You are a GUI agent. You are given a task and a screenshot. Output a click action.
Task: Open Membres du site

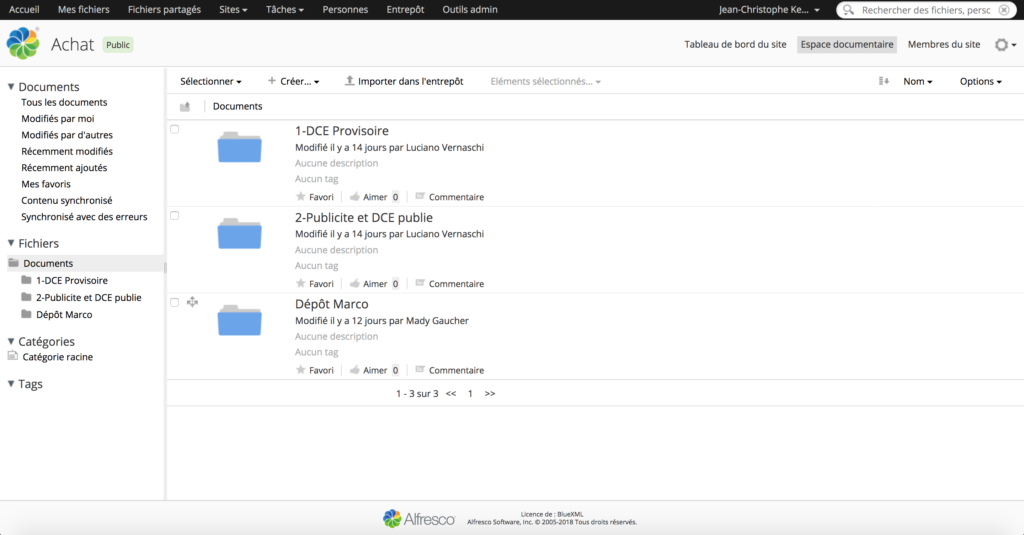(x=944, y=44)
